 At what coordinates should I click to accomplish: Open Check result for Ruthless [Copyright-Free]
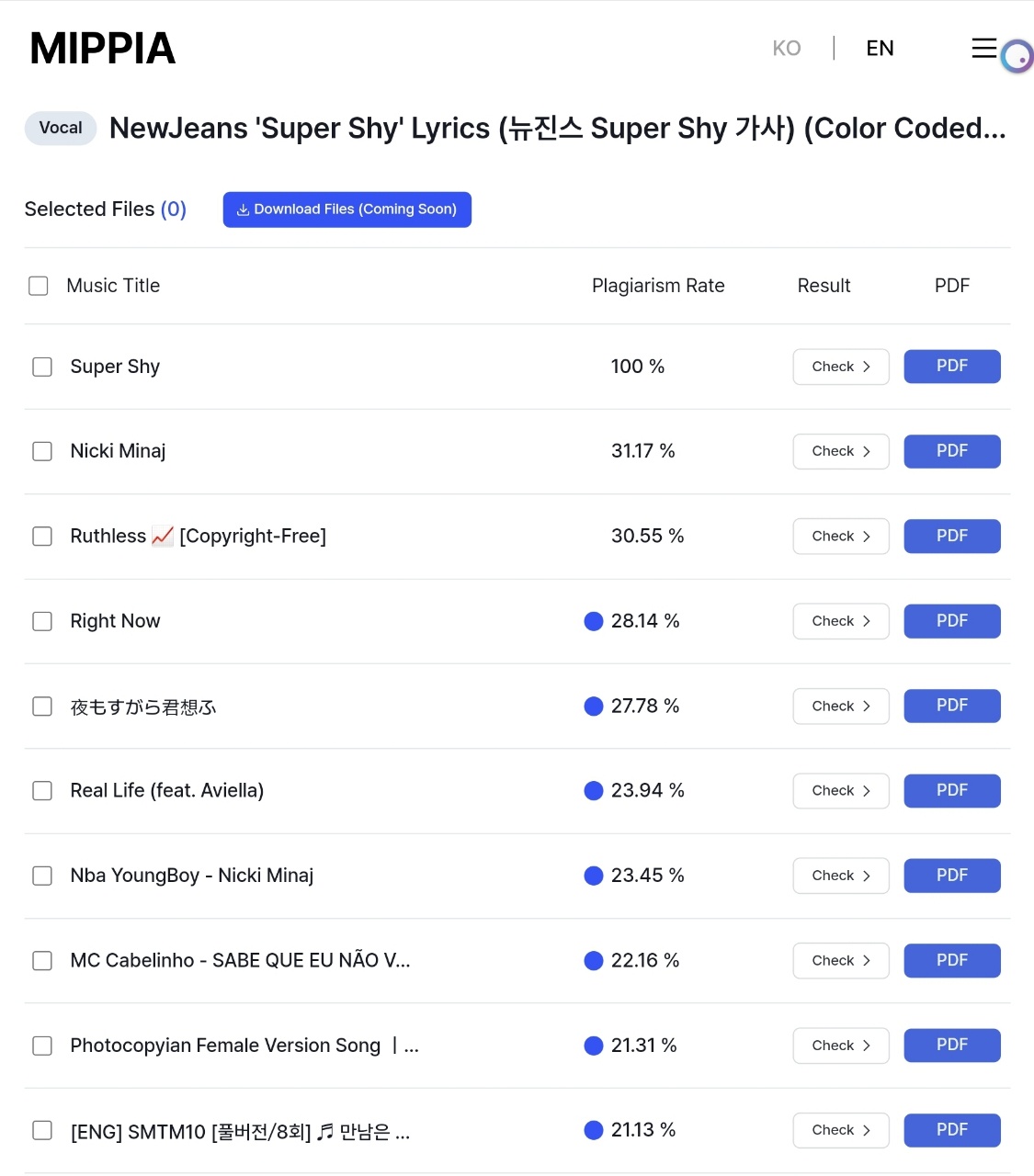pyautogui.click(x=841, y=537)
